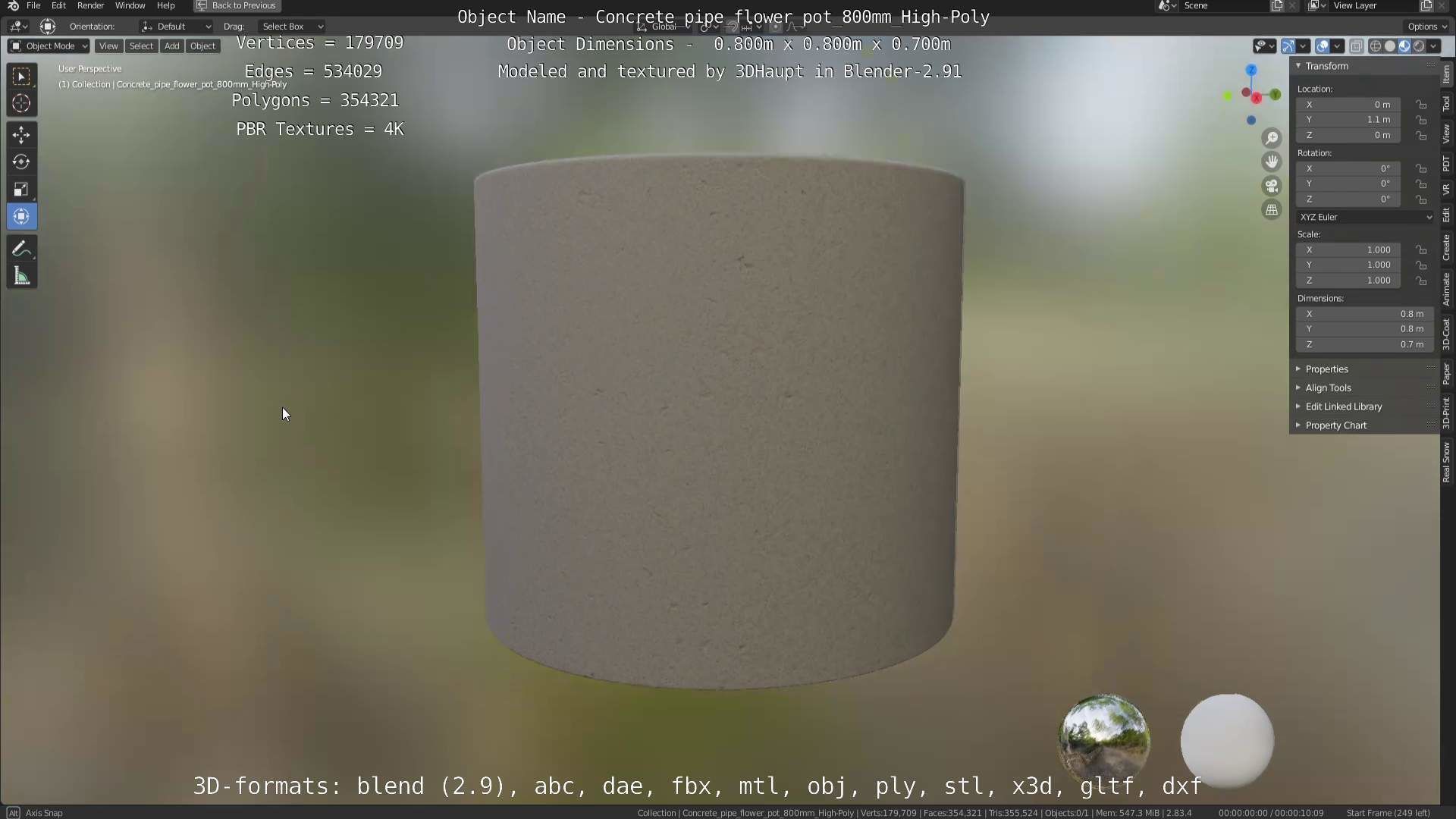
Task: Expand the Properties panel
Action: click(x=1365, y=369)
